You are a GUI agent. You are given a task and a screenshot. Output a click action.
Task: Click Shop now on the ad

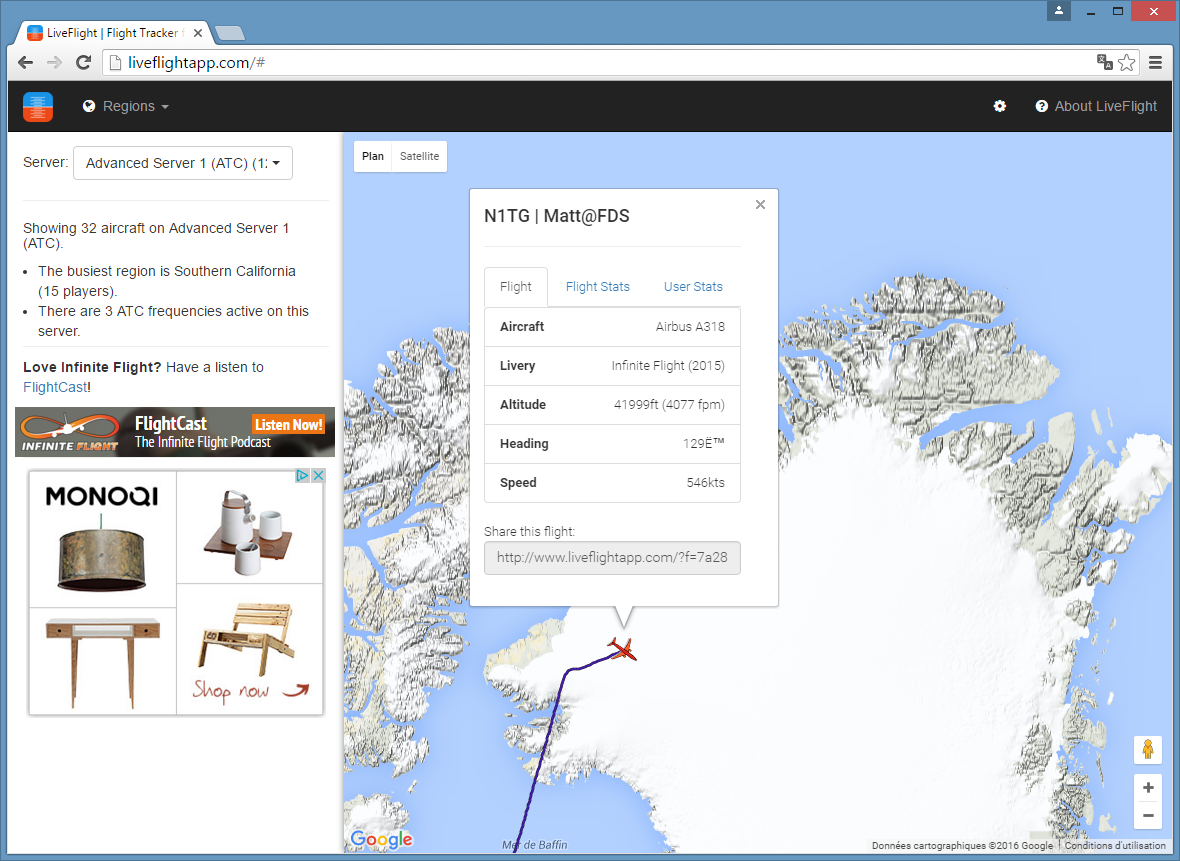click(x=250, y=690)
